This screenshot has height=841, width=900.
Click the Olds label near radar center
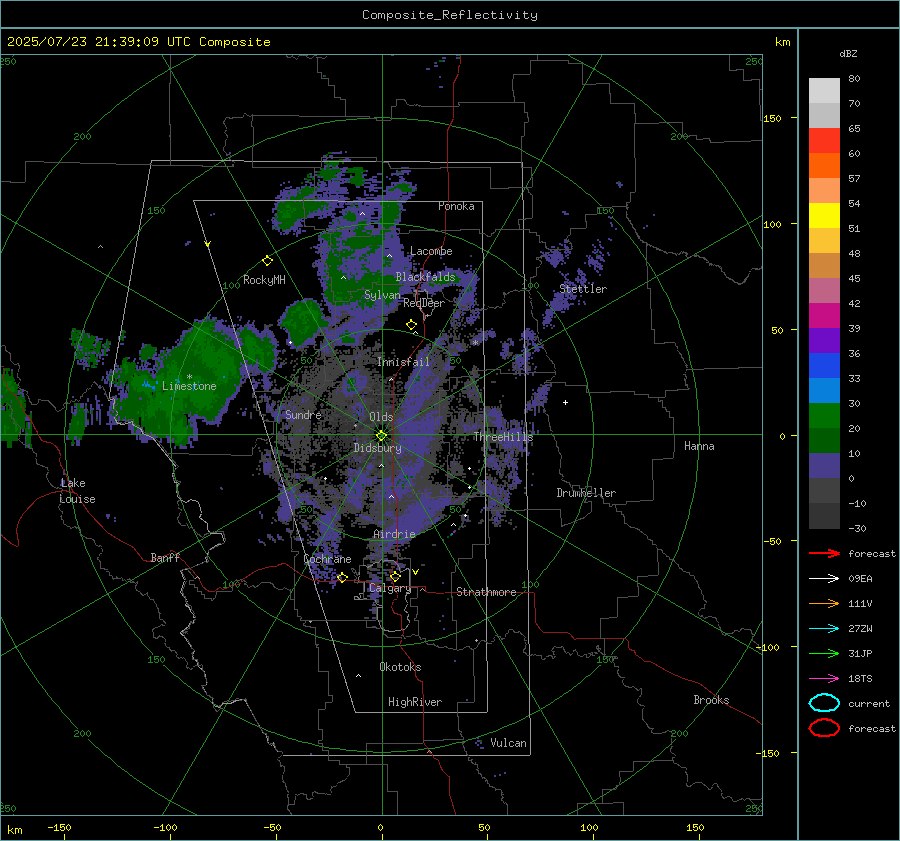click(x=381, y=417)
